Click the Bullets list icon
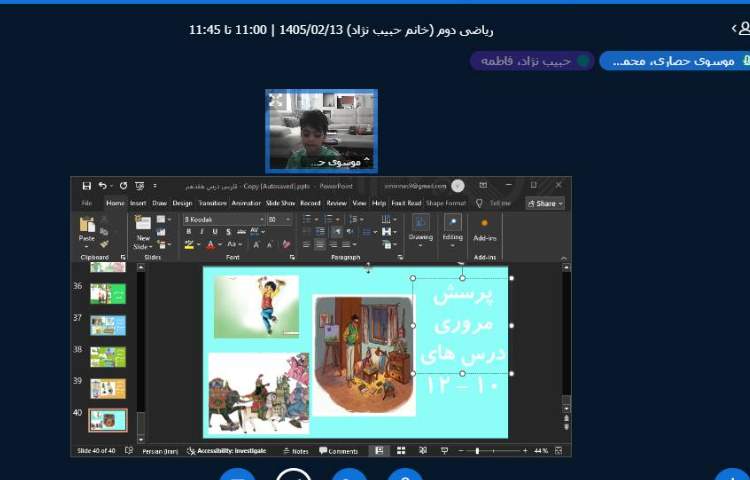 pos(309,219)
